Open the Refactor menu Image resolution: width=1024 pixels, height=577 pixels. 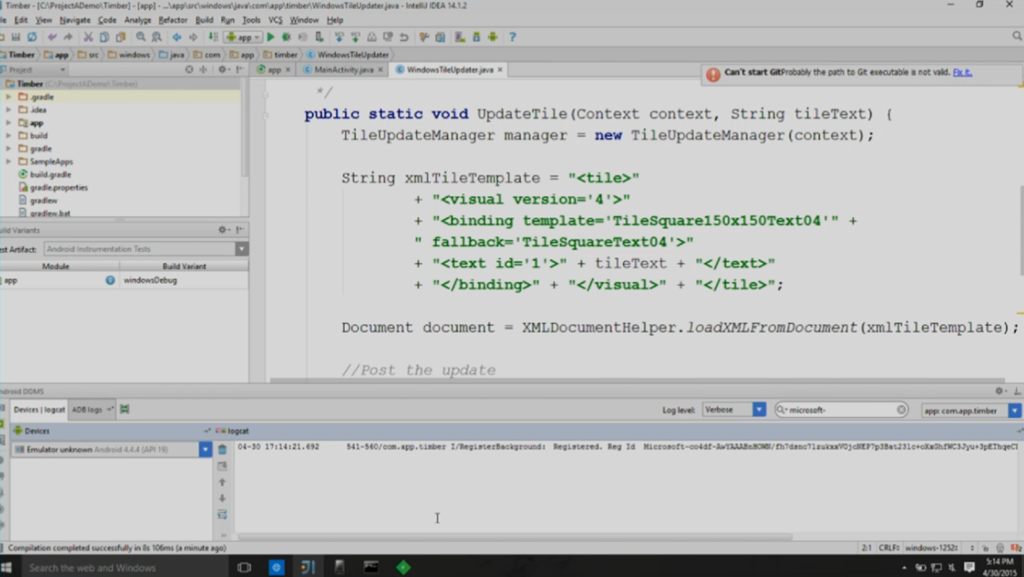[172, 20]
